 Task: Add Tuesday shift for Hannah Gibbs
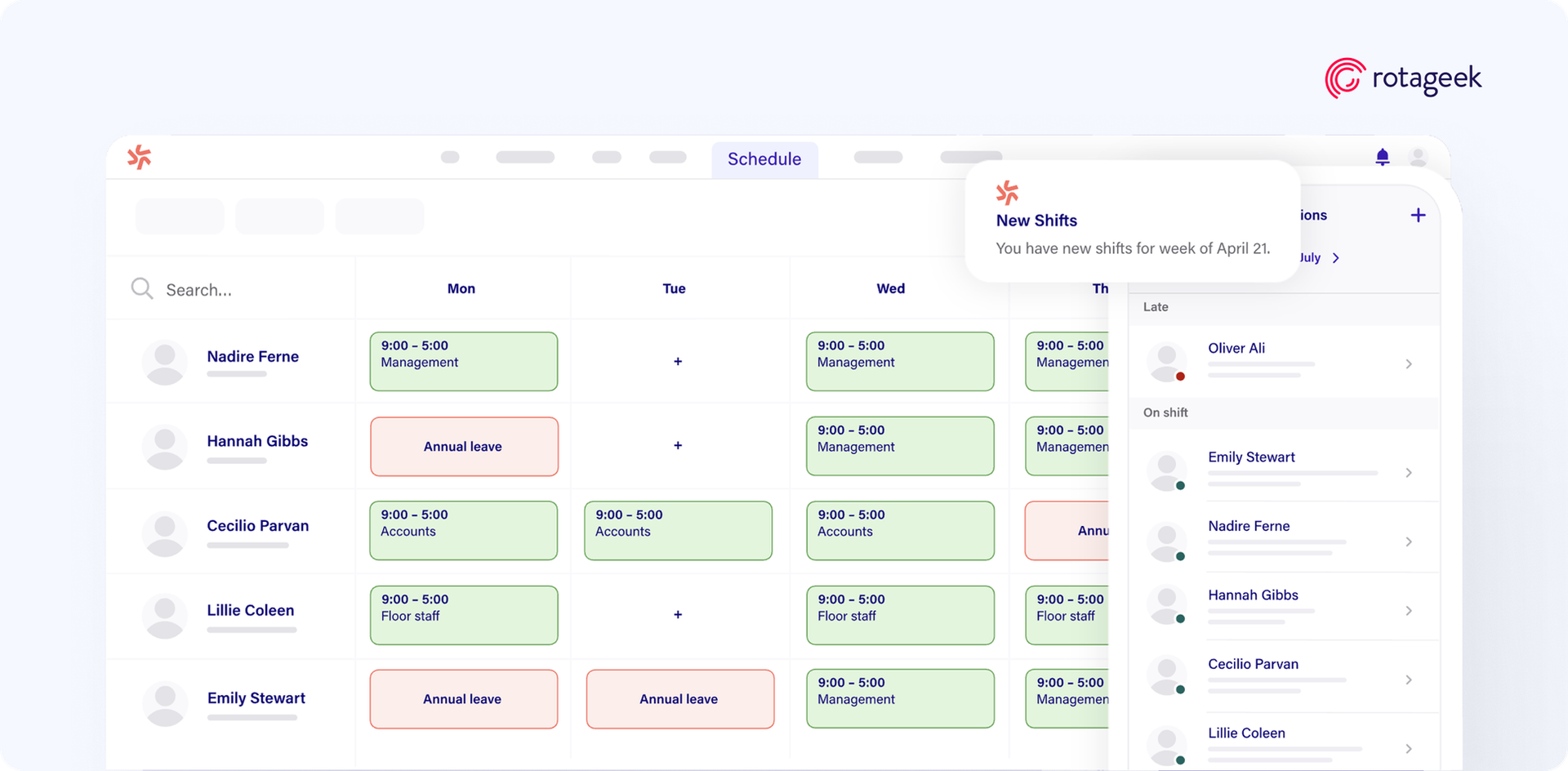678,445
